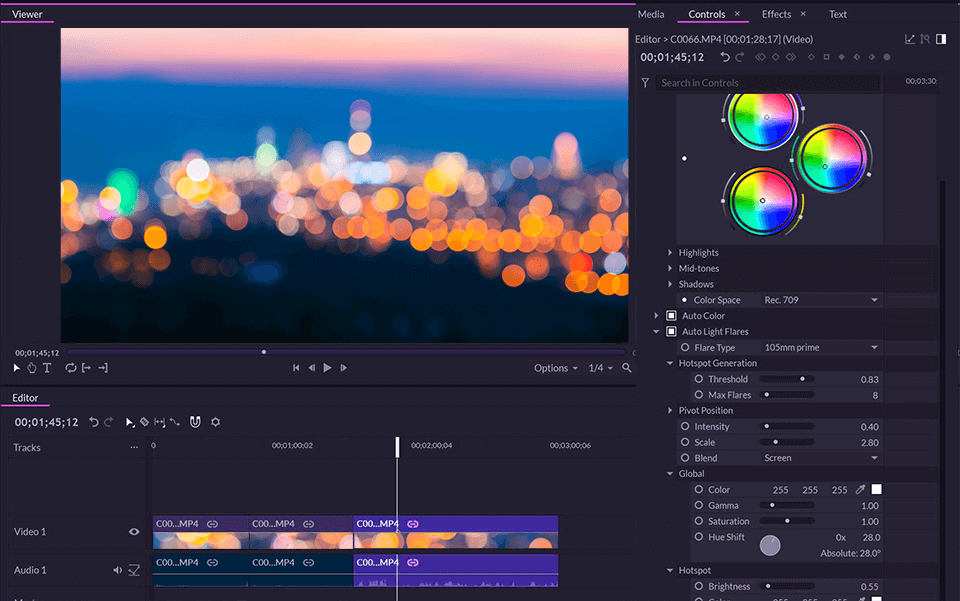Hide the Video 1 track
The height and width of the screenshot is (601, 960).
pyautogui.click(x=134, y=532)
